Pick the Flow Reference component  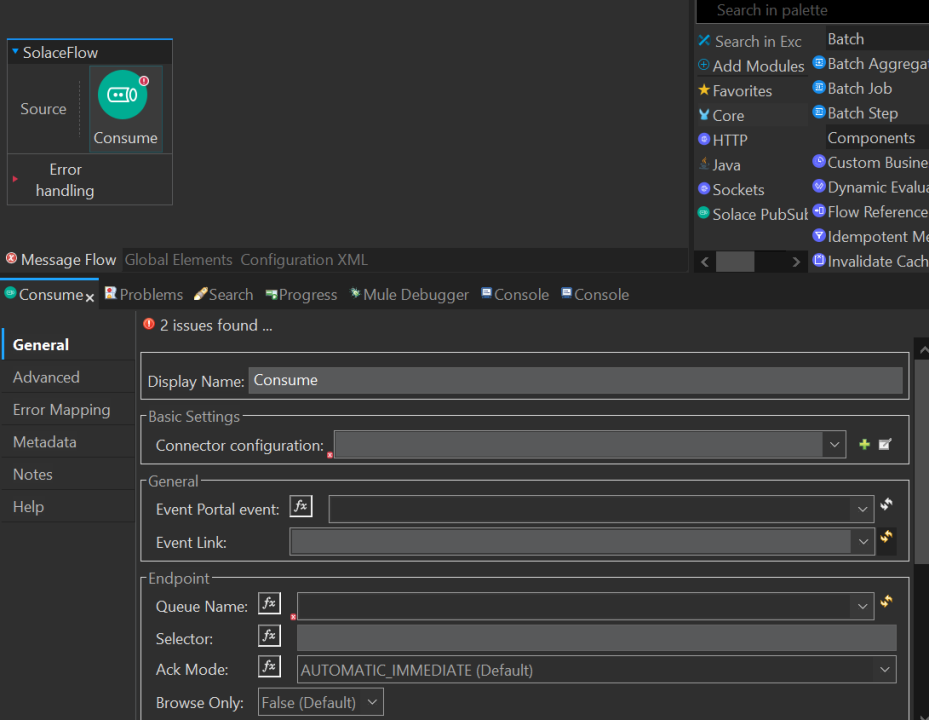pos(870,212)
